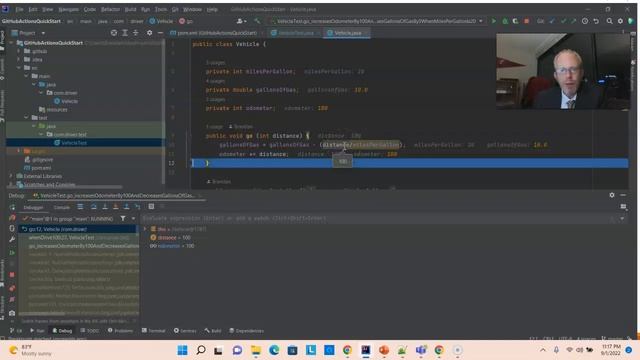Image resolution: width=640 pixels, height=360 pixels.
Task: Select the whenDrive100 frame in stack
Action: pos(78,238)
